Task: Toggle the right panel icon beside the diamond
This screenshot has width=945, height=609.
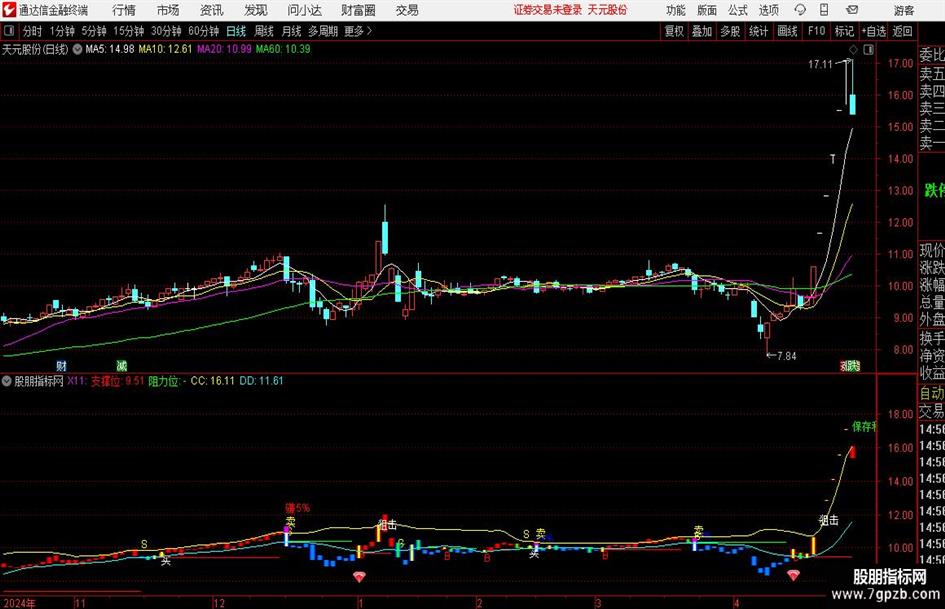Action: 868,49
